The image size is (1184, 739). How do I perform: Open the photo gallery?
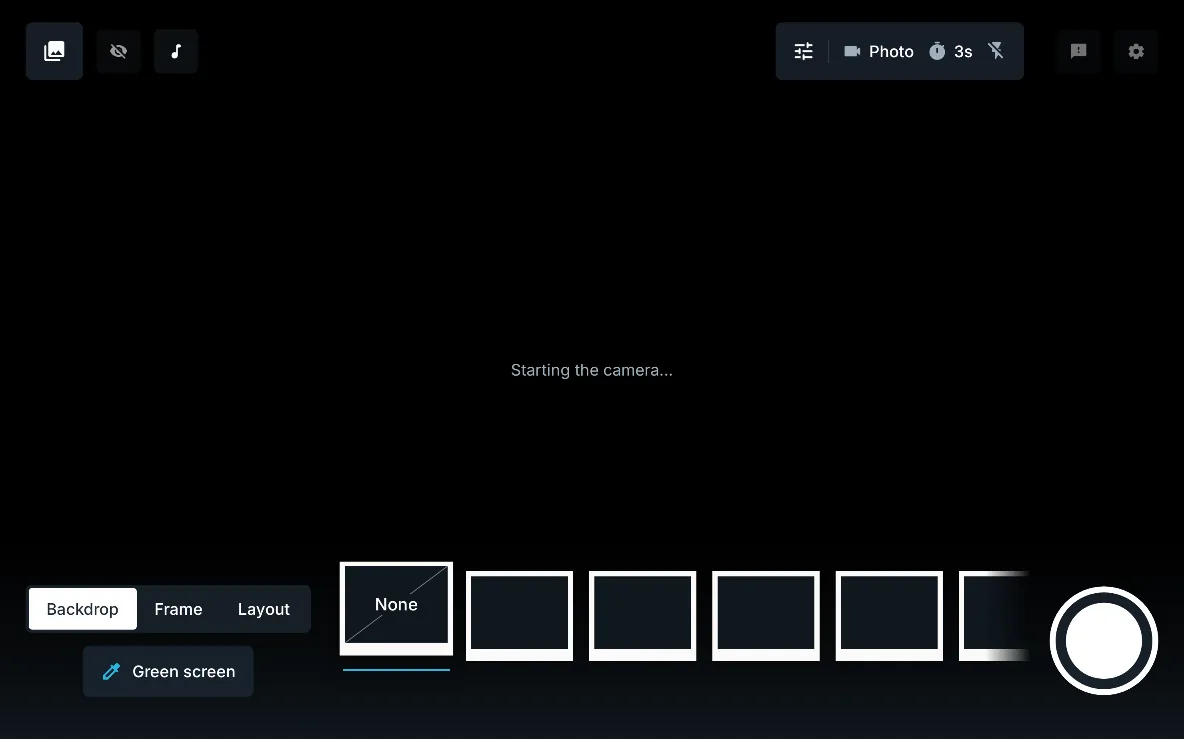click(54, 51)
